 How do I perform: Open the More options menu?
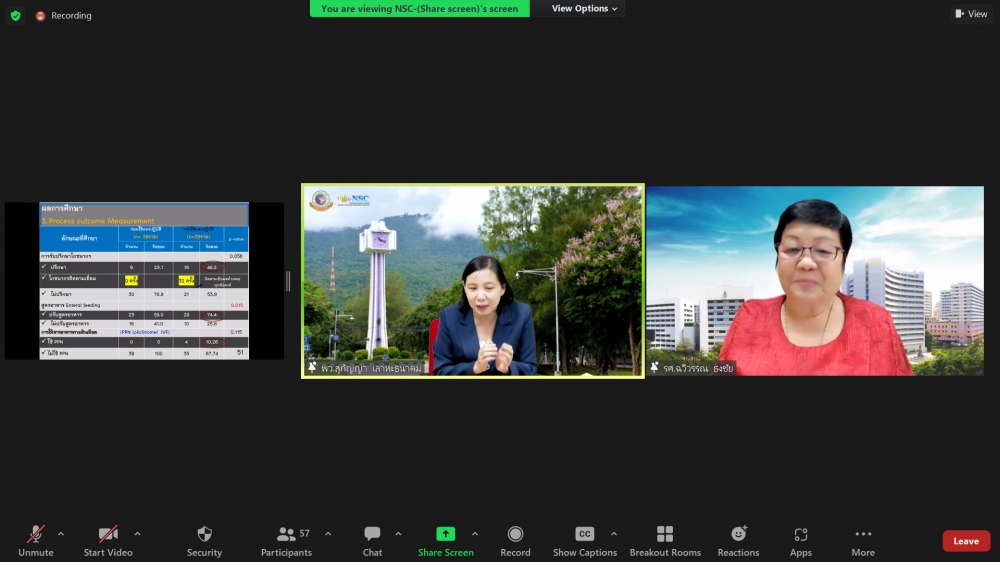pos(863,540)
